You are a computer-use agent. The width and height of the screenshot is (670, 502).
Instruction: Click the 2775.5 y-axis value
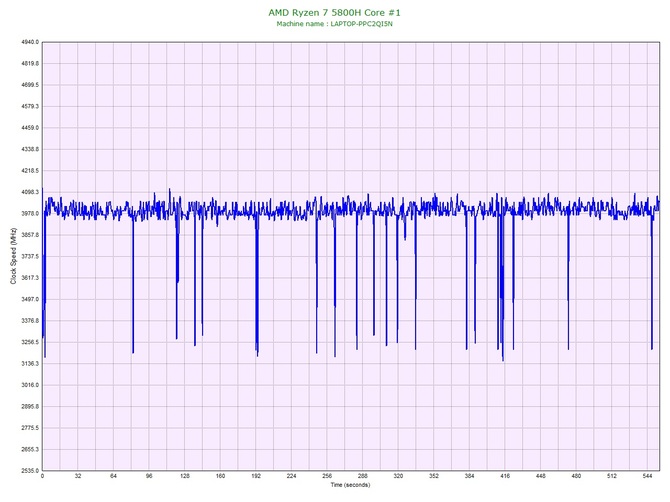coord(30,428)
